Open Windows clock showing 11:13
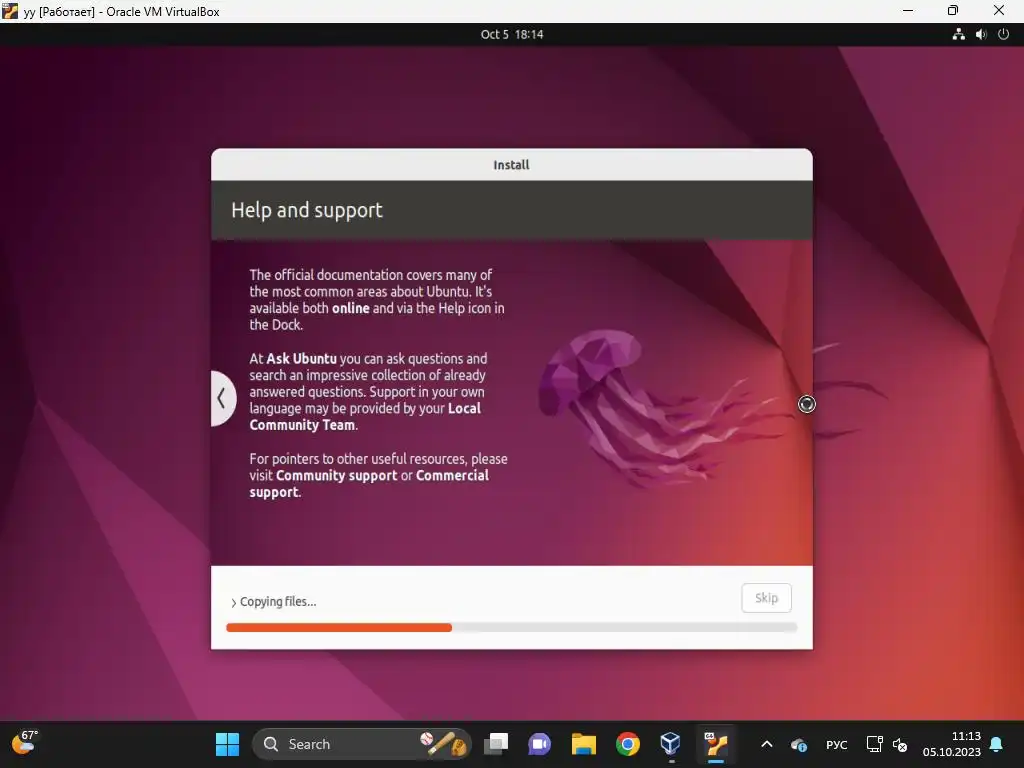 (x=952, y=744)
